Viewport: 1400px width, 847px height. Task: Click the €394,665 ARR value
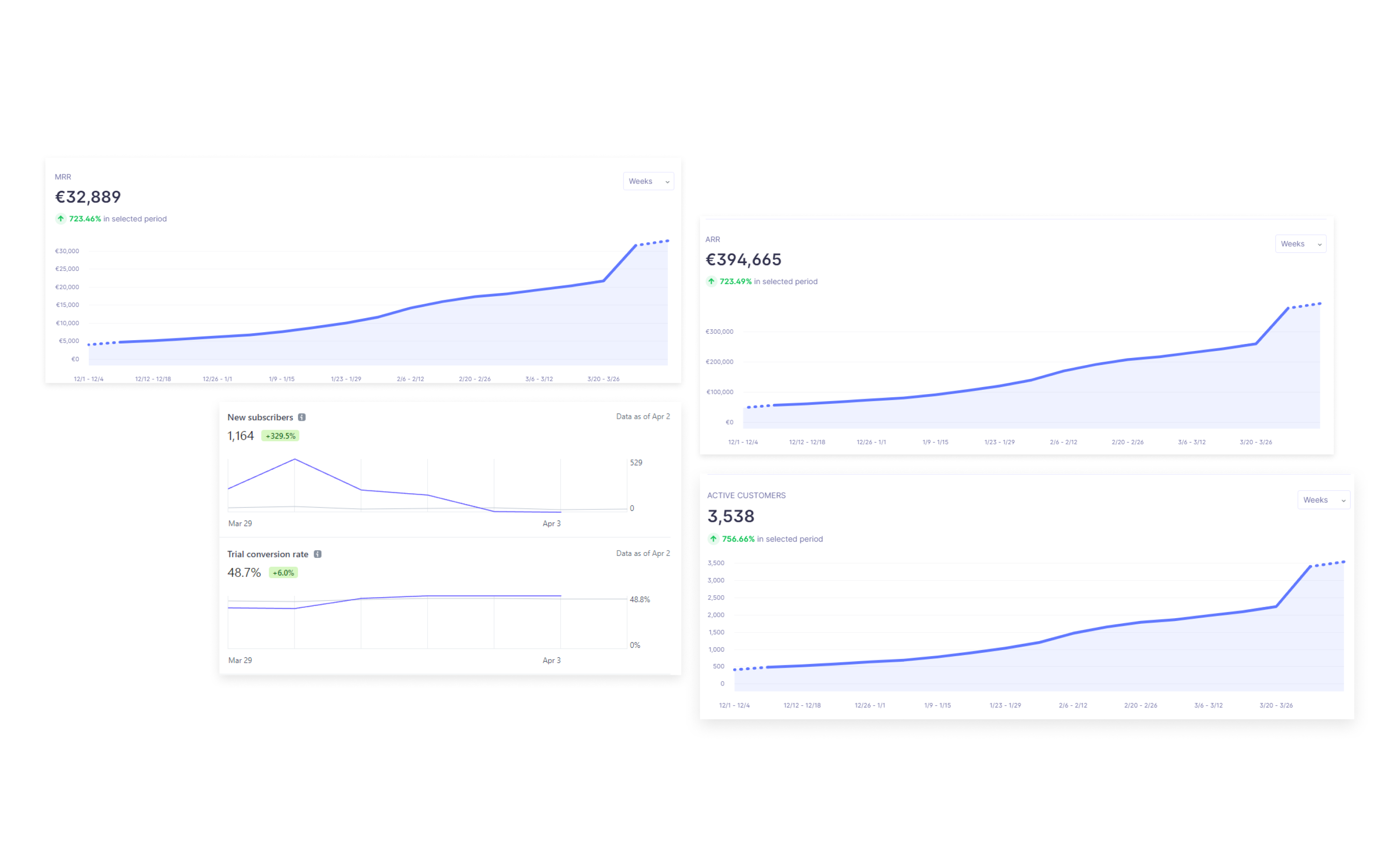[743, 260]
